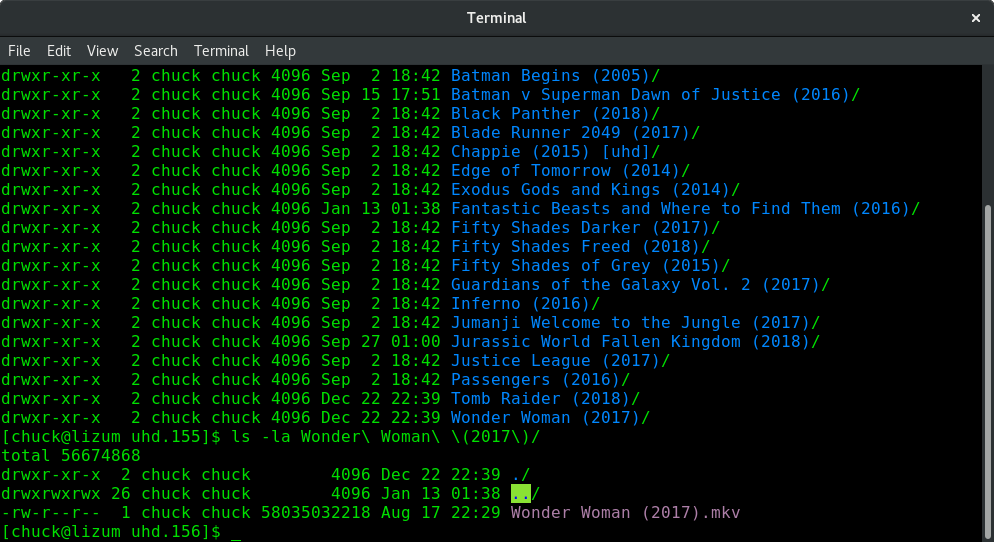Click the 'Sep 27 01:00' timestamp
994x542 pixels.
[380, 342]
